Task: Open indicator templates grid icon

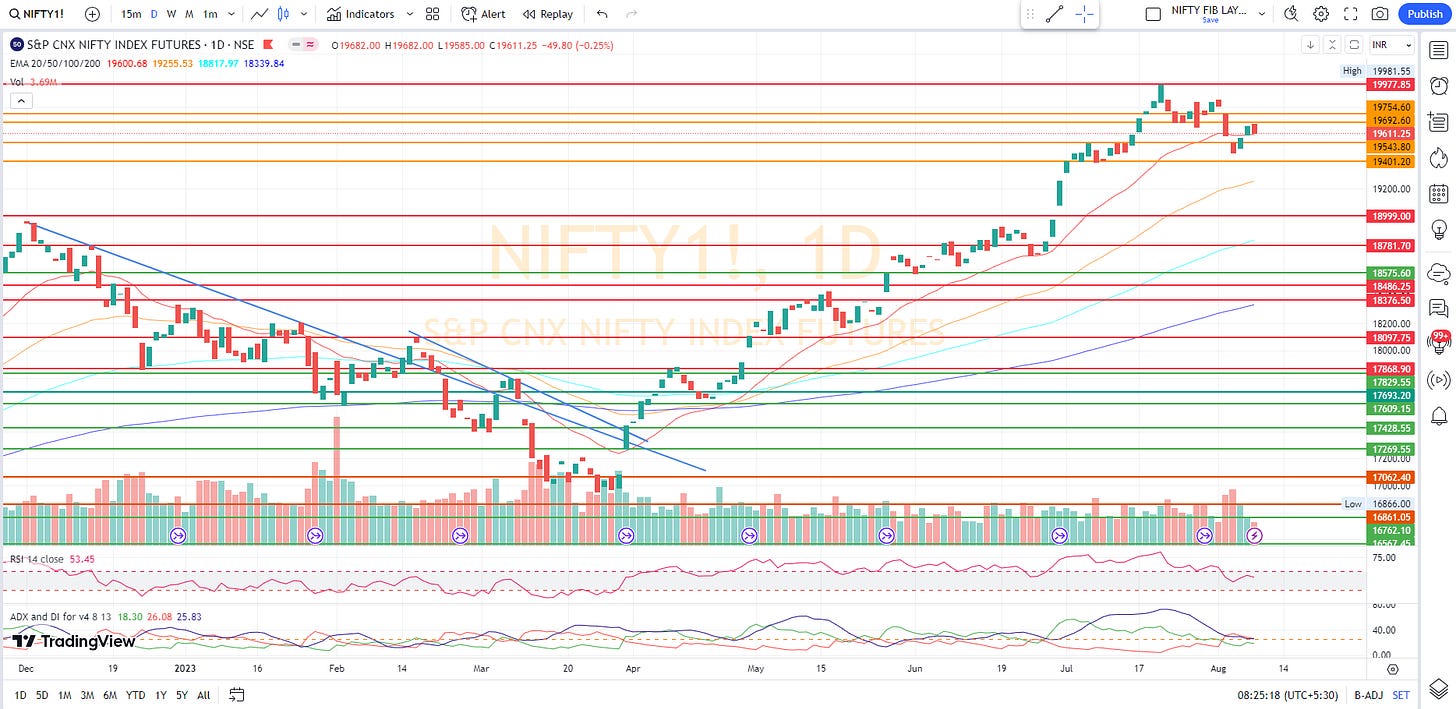Action: pos(432,14)
